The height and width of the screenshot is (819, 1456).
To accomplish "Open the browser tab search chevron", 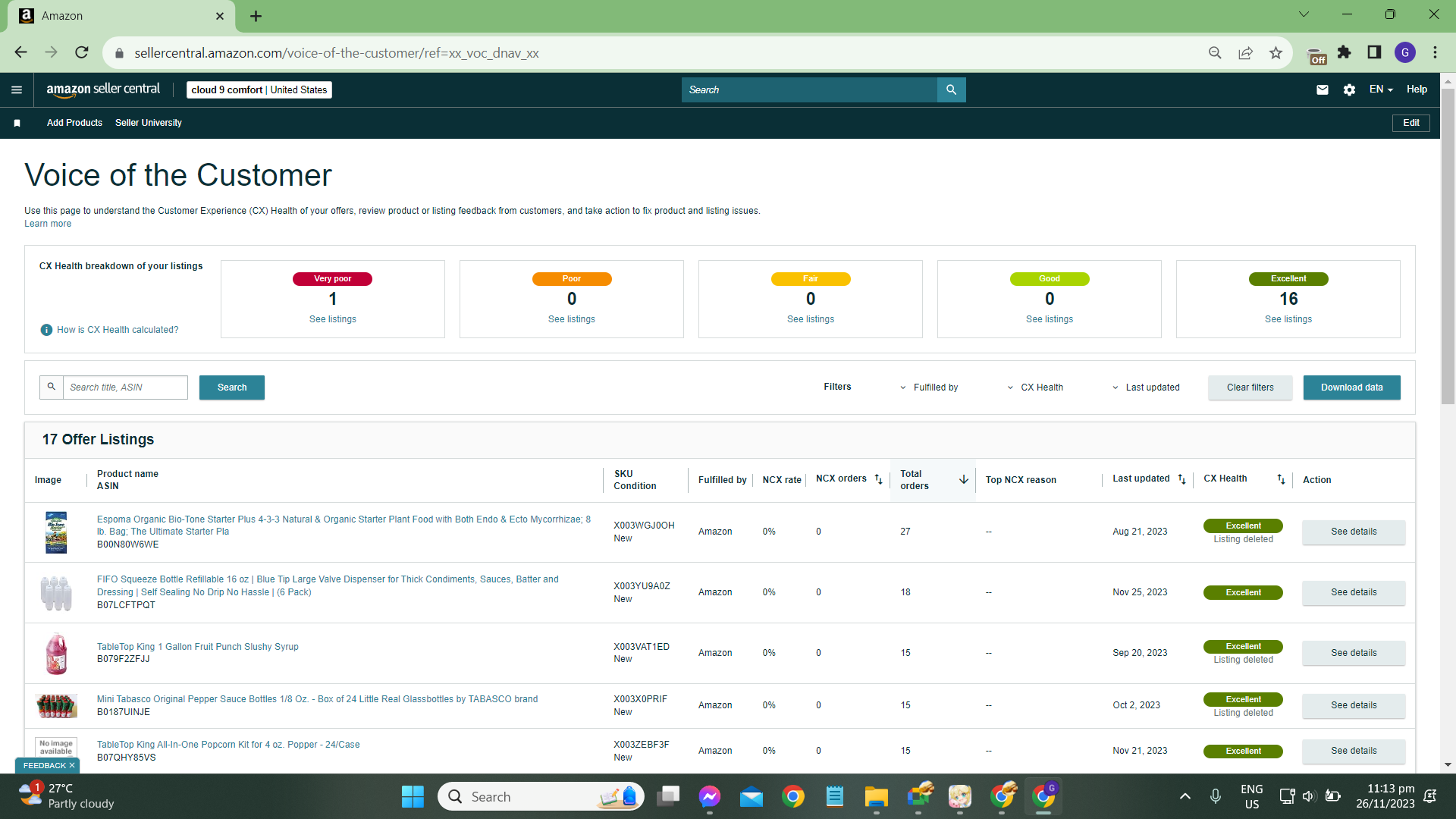I will tap(1304, 14).
